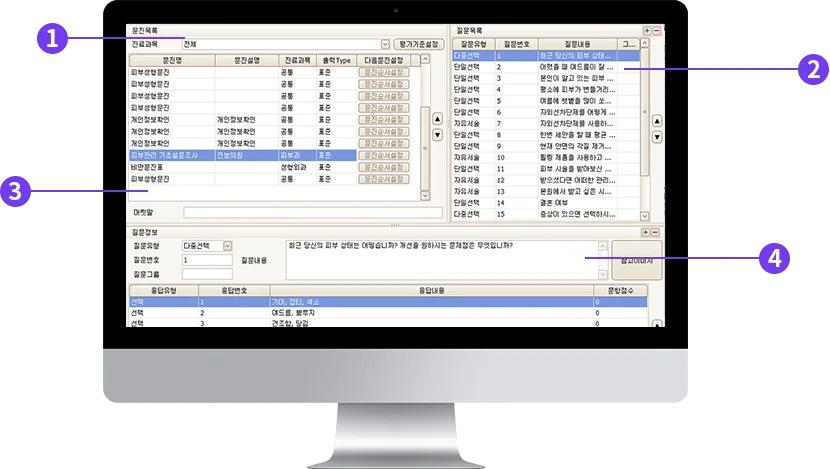The image size is (830, 469).
Task: Click the 머릿말 input field
Action: 313,213
